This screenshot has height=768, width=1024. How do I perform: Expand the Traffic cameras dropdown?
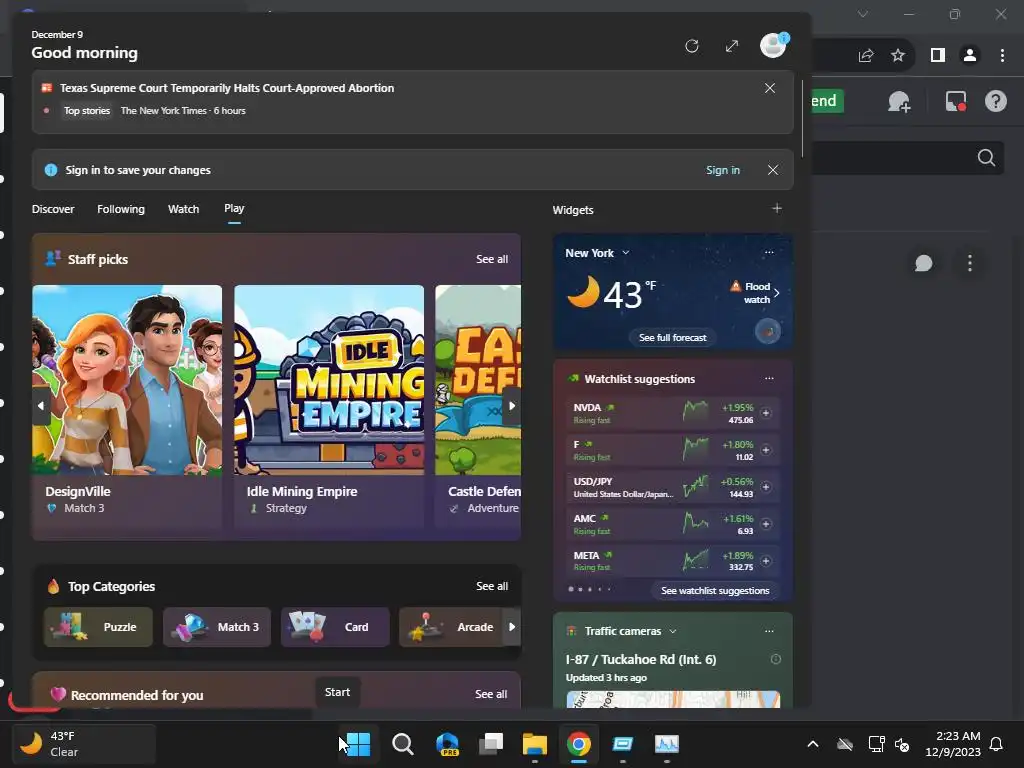tap(673, 632)
